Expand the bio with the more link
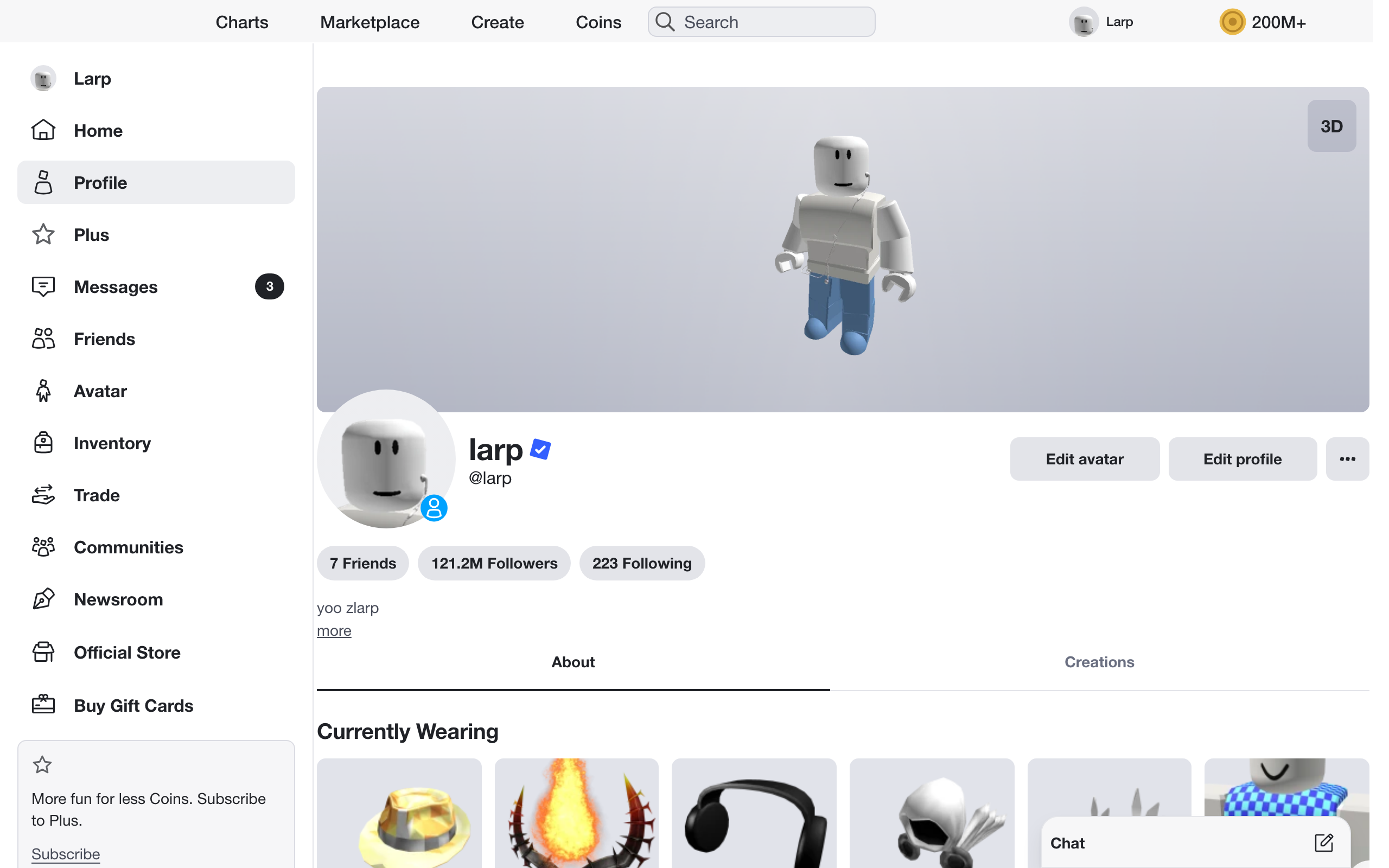The width and height of the screenshot is (1389, 868). [334, 630]
